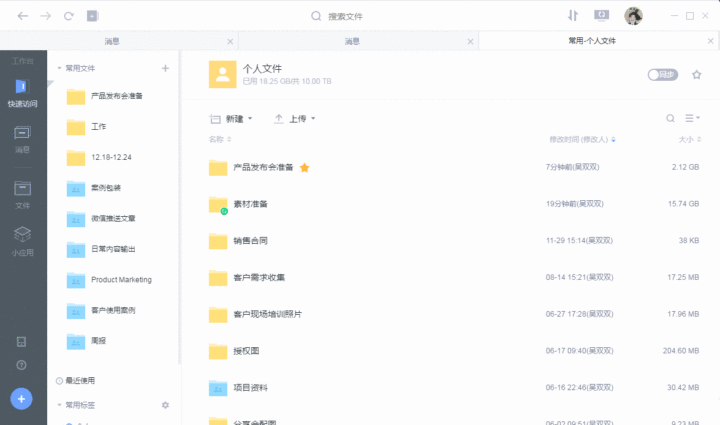This screenshot has height=425, width=720.
Task: Open the transfer list arrows icon
Action: pos(573,16)
